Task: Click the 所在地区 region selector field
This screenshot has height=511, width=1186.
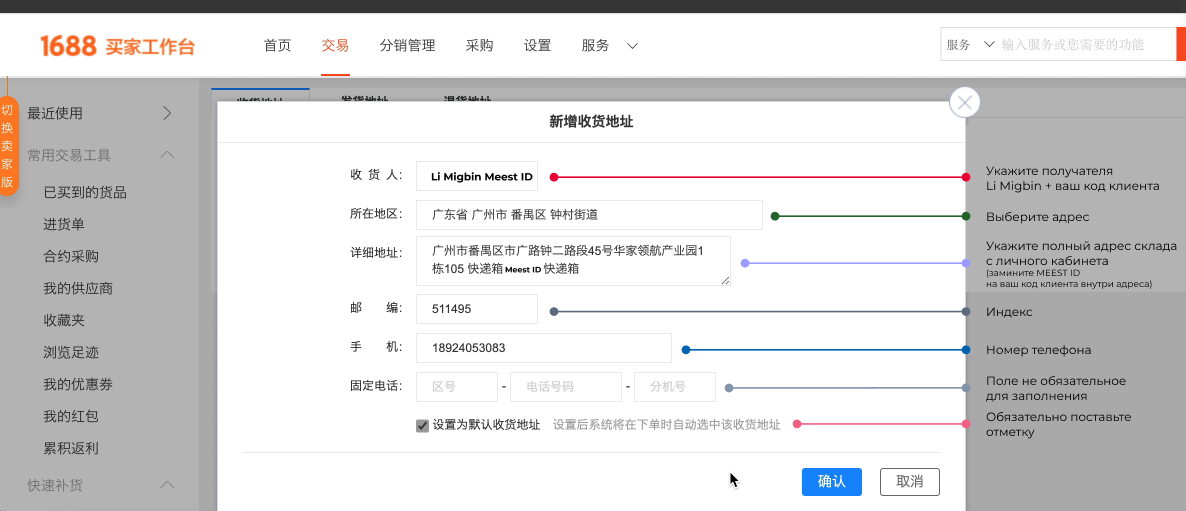Action: pos(588,214)
